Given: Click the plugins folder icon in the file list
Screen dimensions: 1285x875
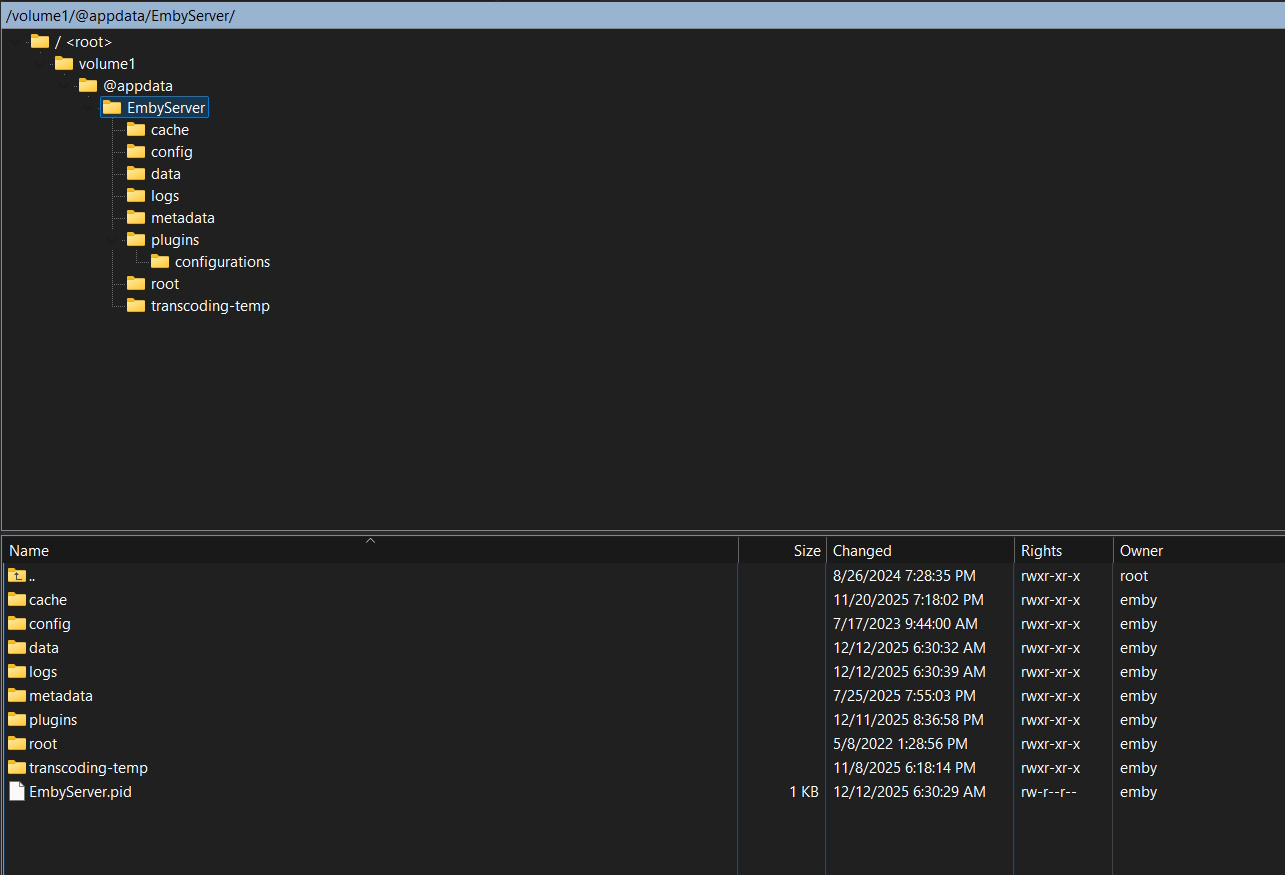Looking at the screenshot, I should pyautogui.click(x=17, y=719).
